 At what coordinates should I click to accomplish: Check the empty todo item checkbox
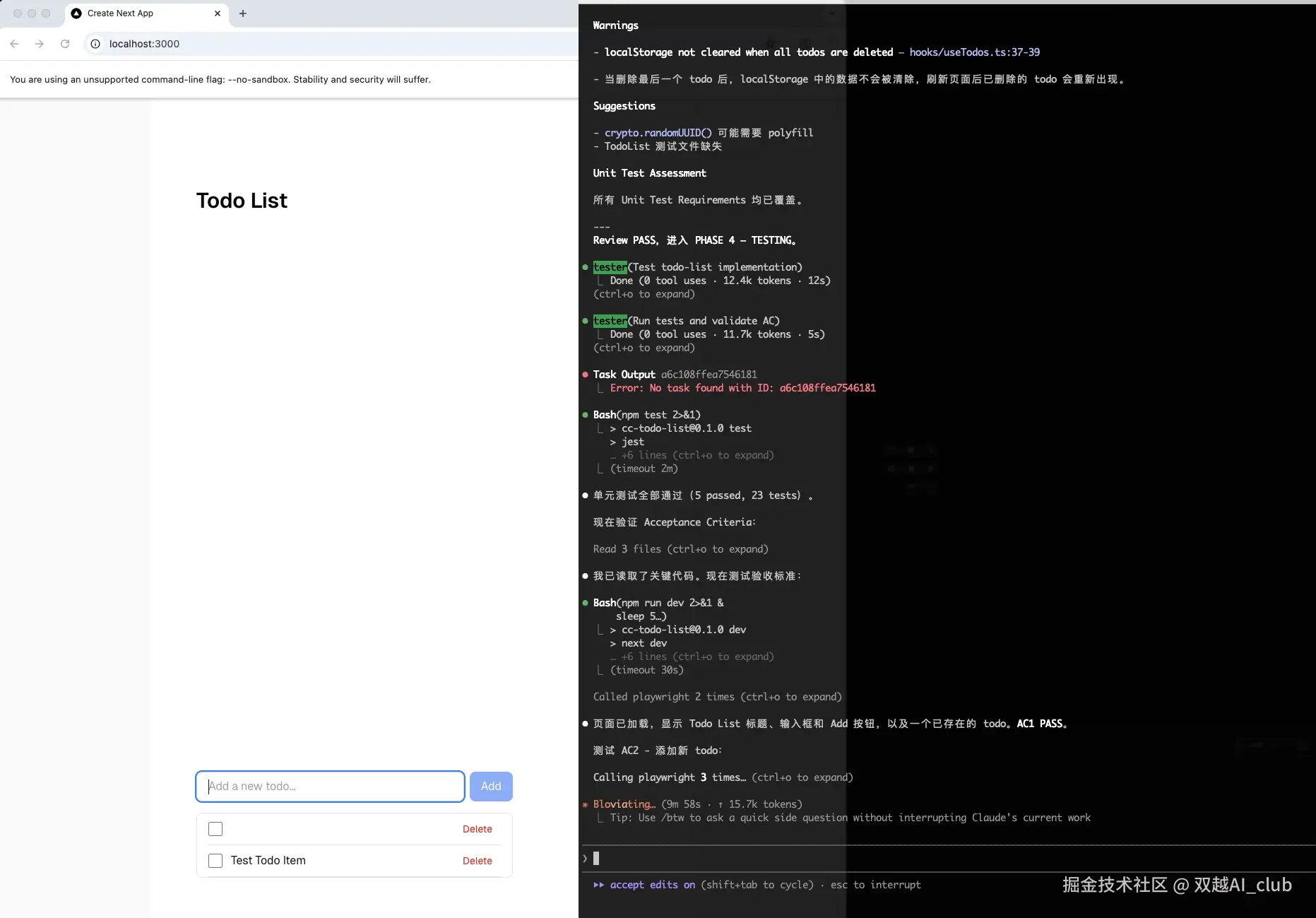pos(215,829)
